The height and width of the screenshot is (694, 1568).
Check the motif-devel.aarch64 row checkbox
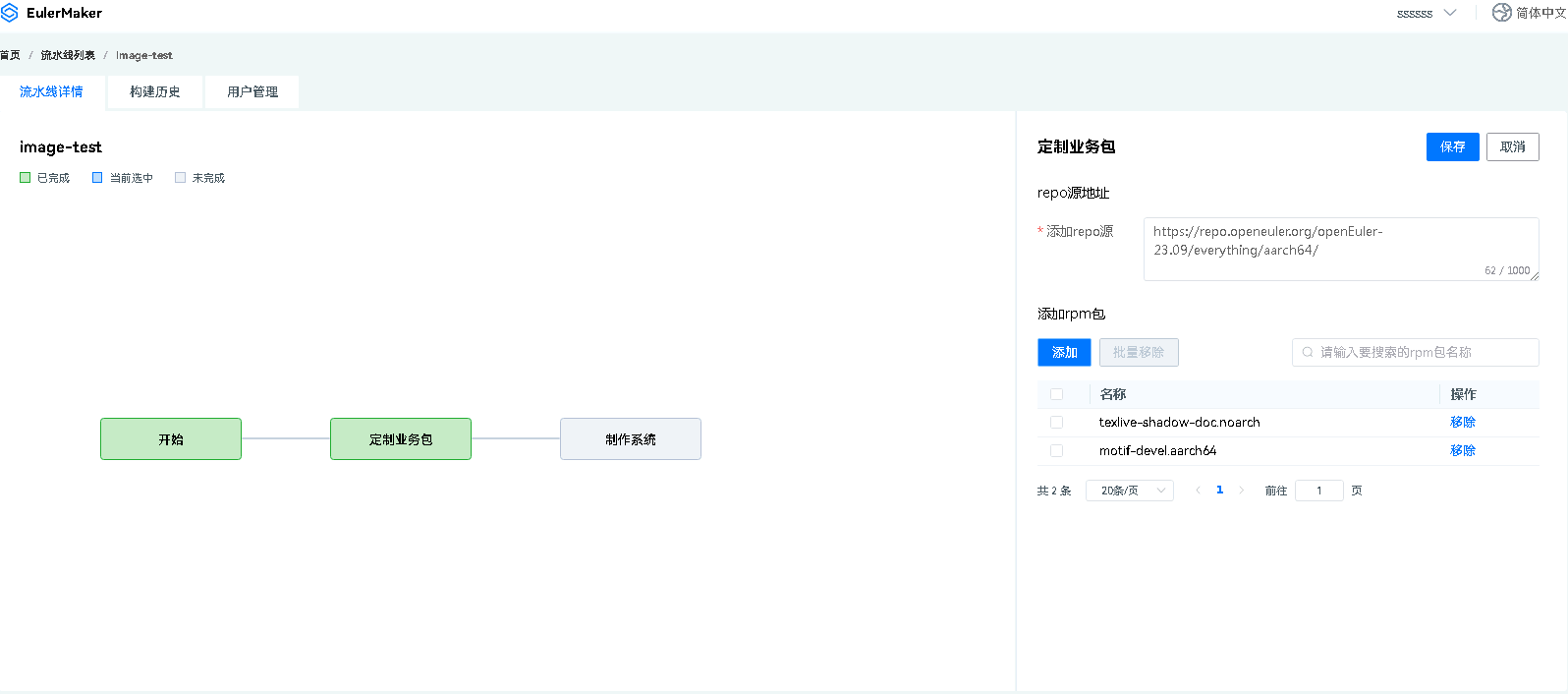pos(1056,450)
